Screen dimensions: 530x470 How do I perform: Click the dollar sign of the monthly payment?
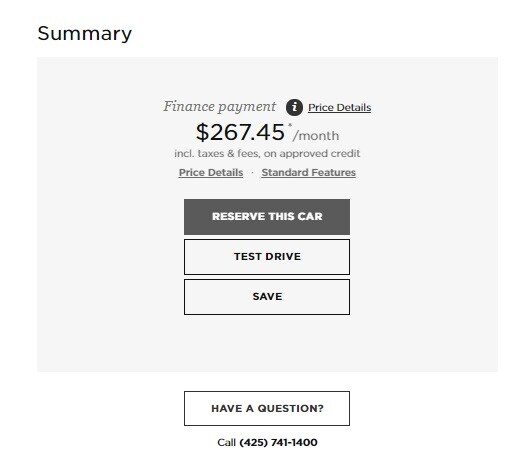pyautogui.click(x=202, y=132)
